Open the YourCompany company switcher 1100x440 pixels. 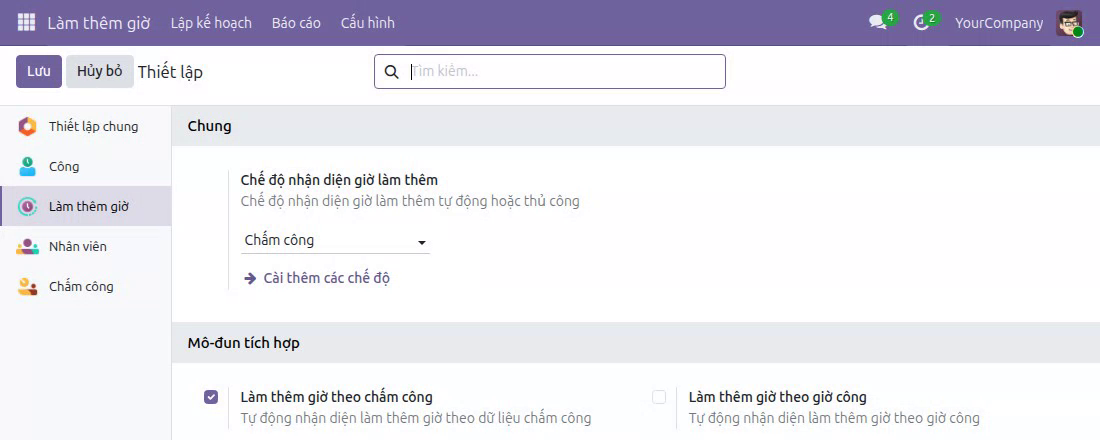999,22
